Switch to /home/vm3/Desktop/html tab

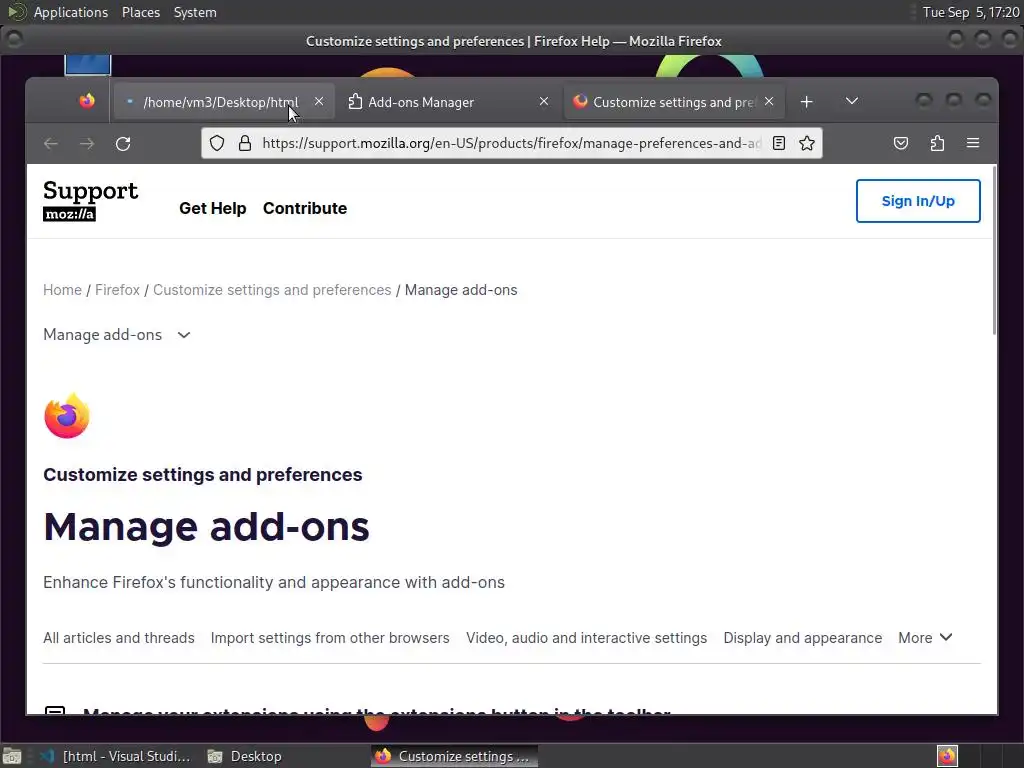coord(222,102)
